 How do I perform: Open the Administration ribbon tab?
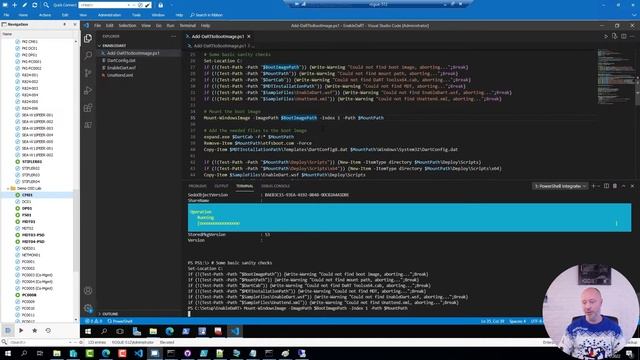tap(109, 15)
